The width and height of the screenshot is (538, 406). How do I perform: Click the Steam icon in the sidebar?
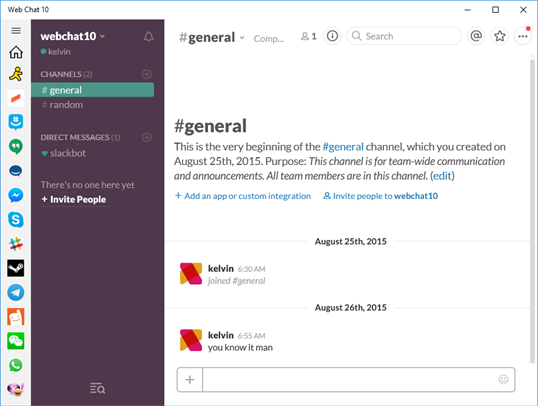(16, 268)
